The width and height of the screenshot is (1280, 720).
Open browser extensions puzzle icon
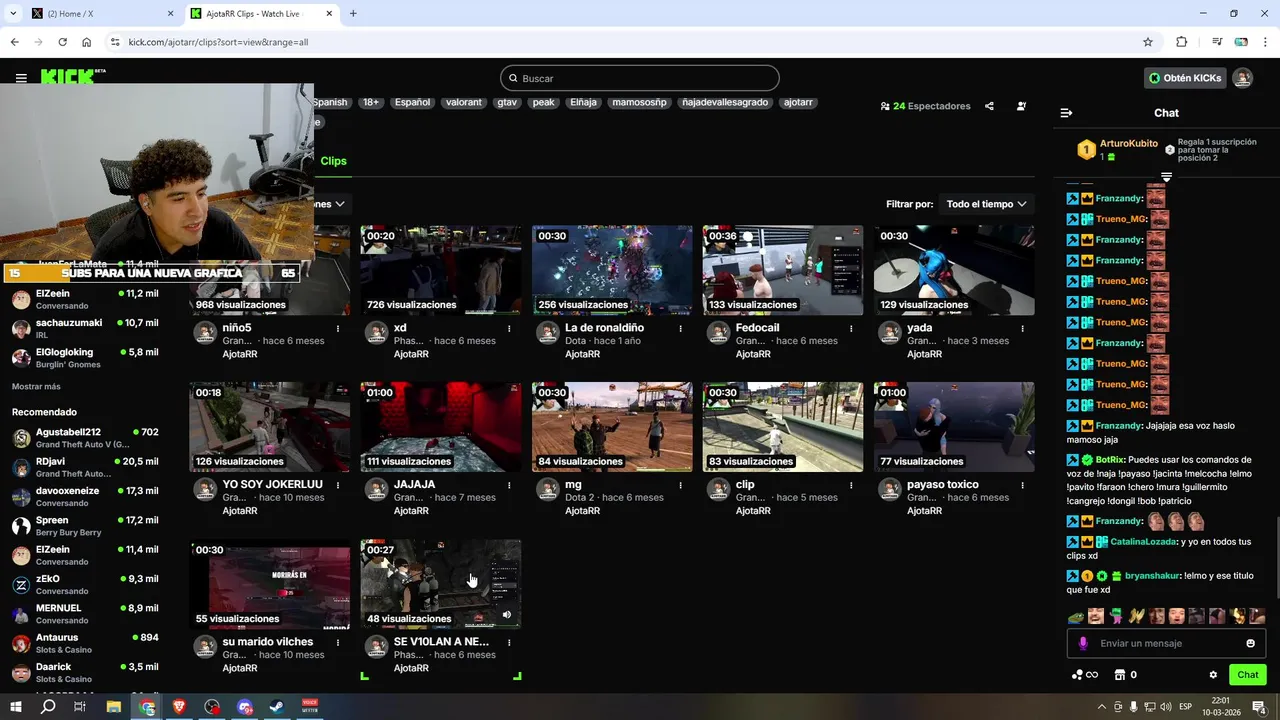1182,42
